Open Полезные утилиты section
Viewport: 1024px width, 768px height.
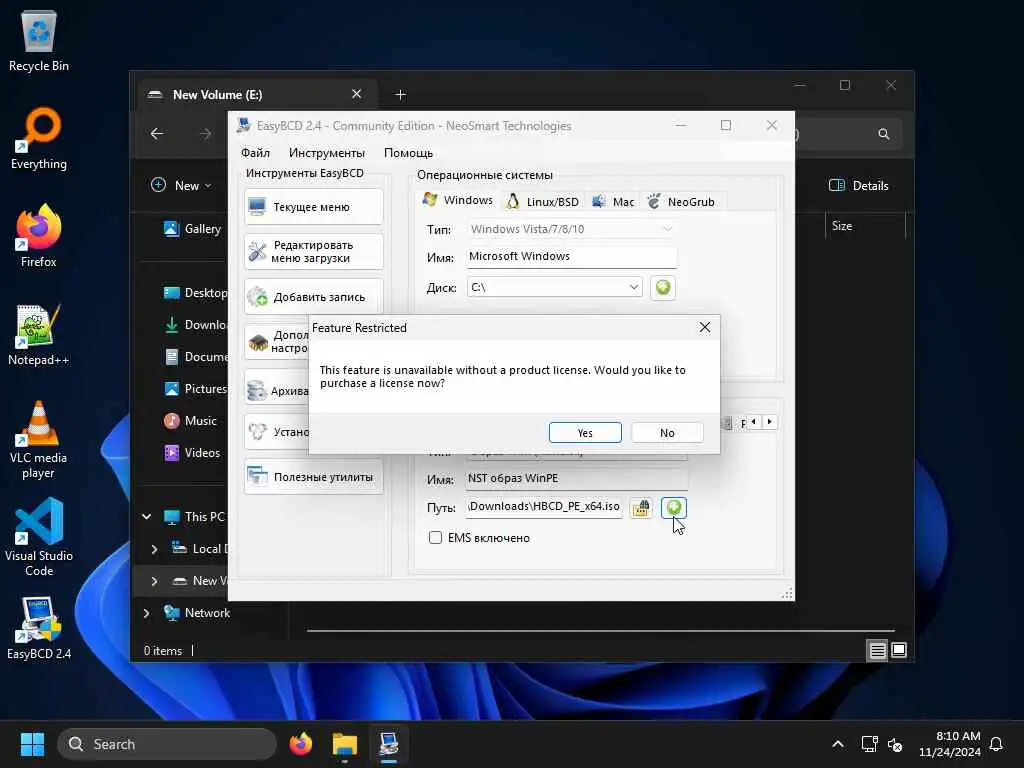pos(313,477)
